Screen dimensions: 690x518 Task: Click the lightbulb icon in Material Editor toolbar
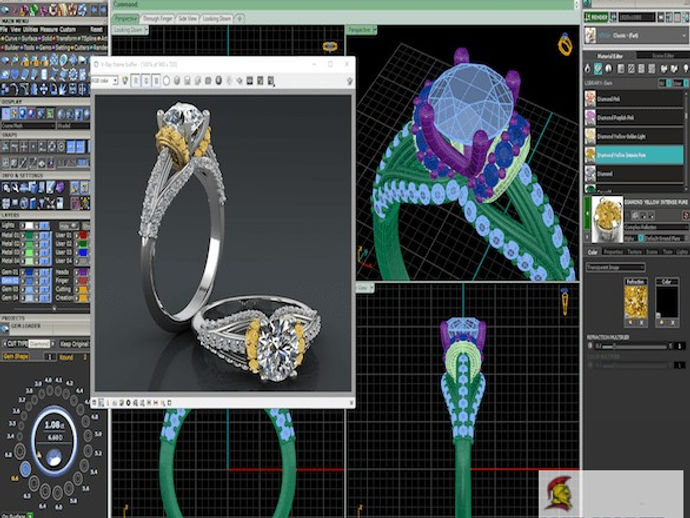[686, 69]
